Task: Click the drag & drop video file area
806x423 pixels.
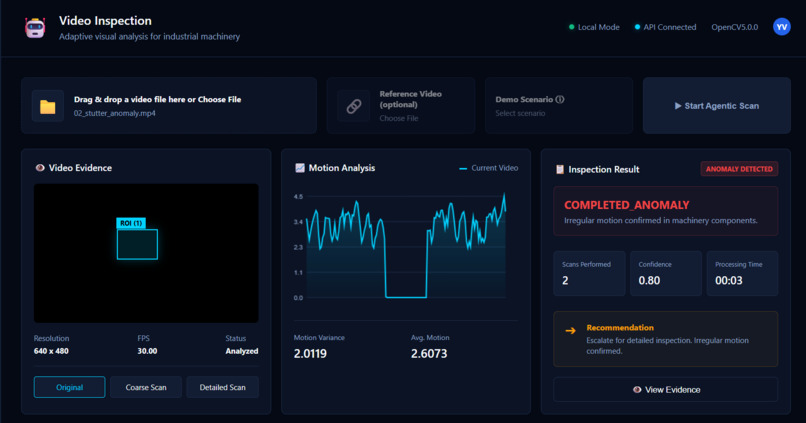Action: tap(169, 105)
